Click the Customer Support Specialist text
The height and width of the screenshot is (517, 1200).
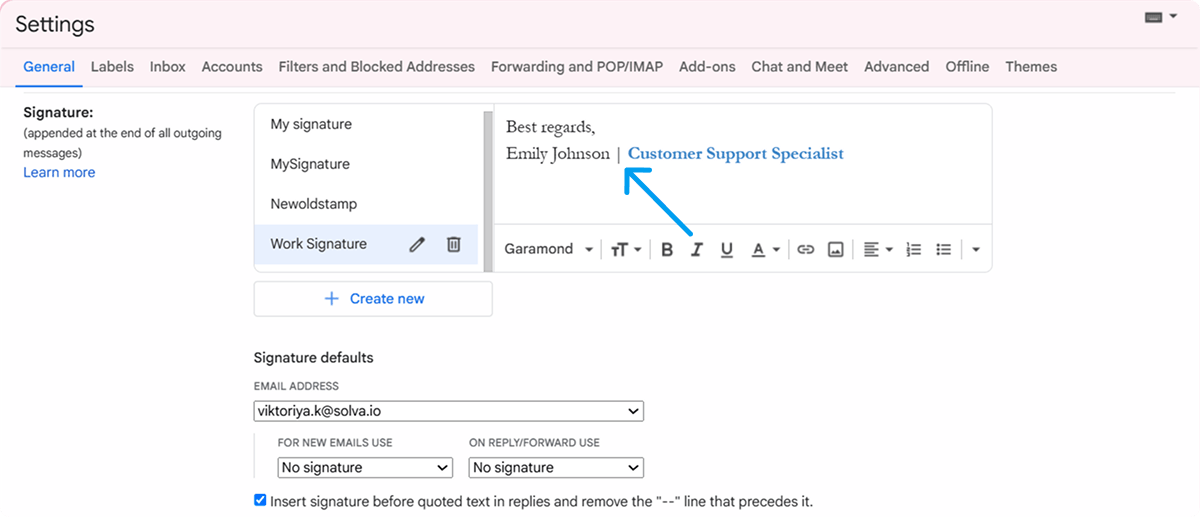tap(736, 154)
